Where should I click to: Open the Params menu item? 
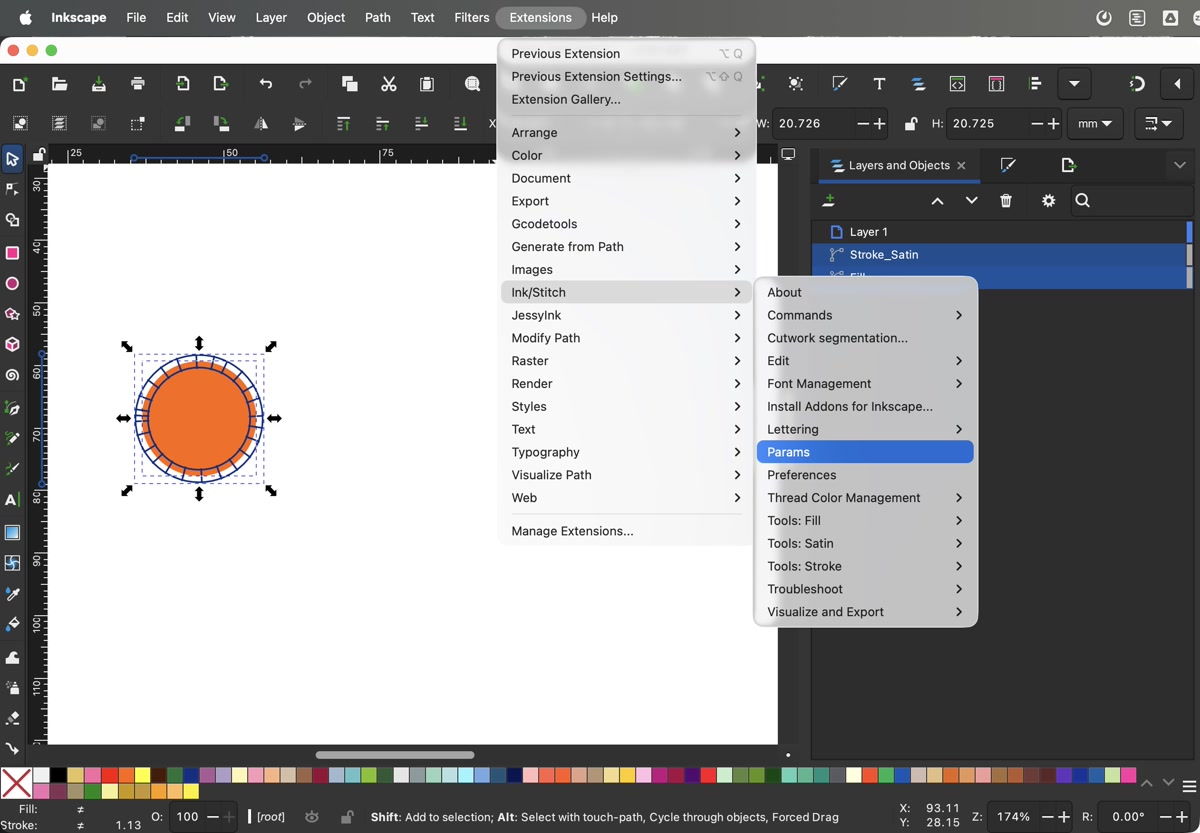pyautogui.click(x=865, y=452)
